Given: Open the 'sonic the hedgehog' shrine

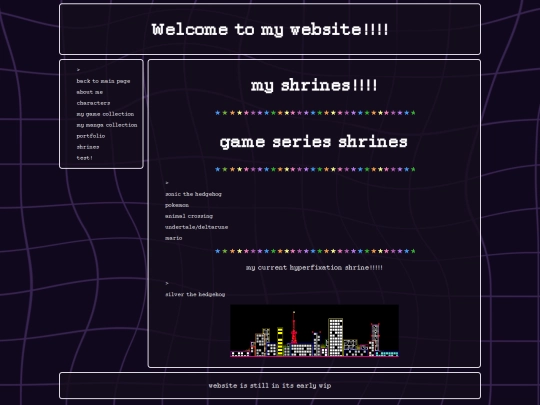Looking at the screenshot, I should [x=193, y=194].
